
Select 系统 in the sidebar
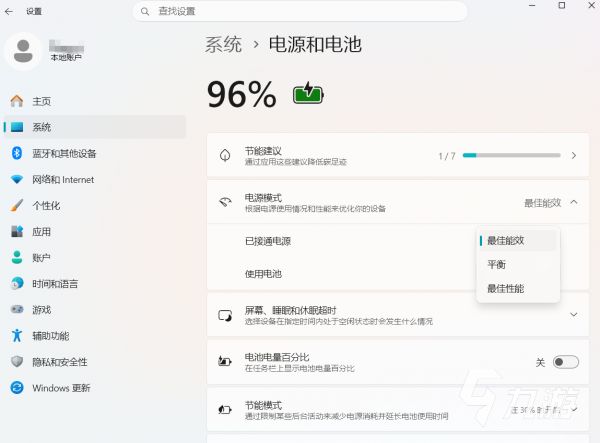(x=95, y=127)
